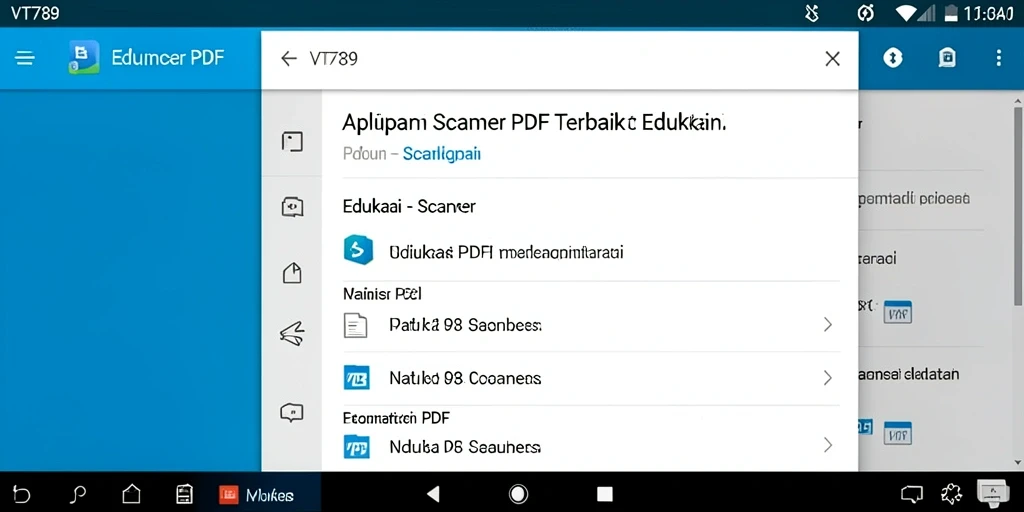
Task: Select the camera scan icon in sidebar
Action: point(292,207)
